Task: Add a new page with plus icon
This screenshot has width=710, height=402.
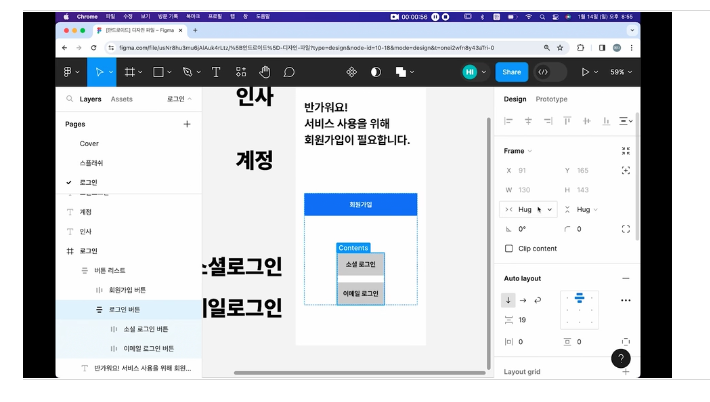Action: click(187, 124)
